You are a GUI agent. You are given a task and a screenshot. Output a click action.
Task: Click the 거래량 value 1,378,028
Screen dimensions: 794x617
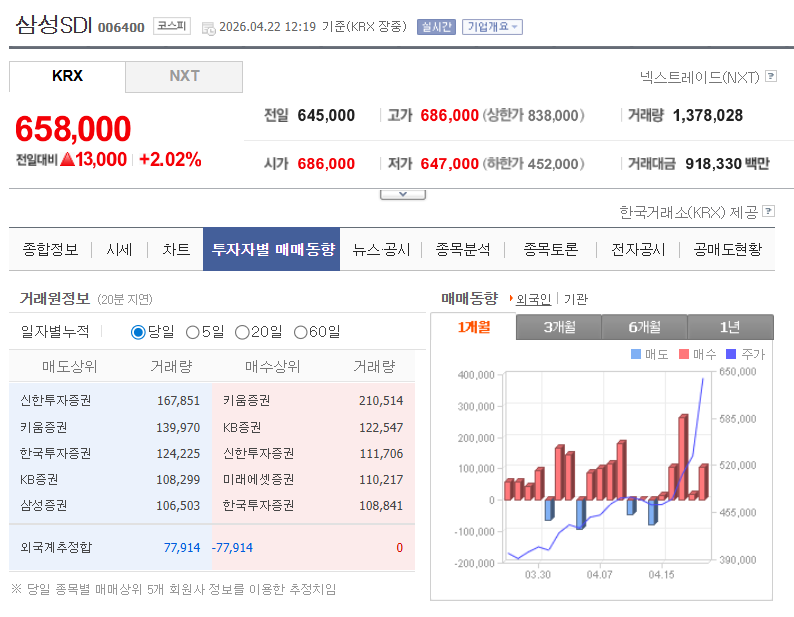click(707, 115)
